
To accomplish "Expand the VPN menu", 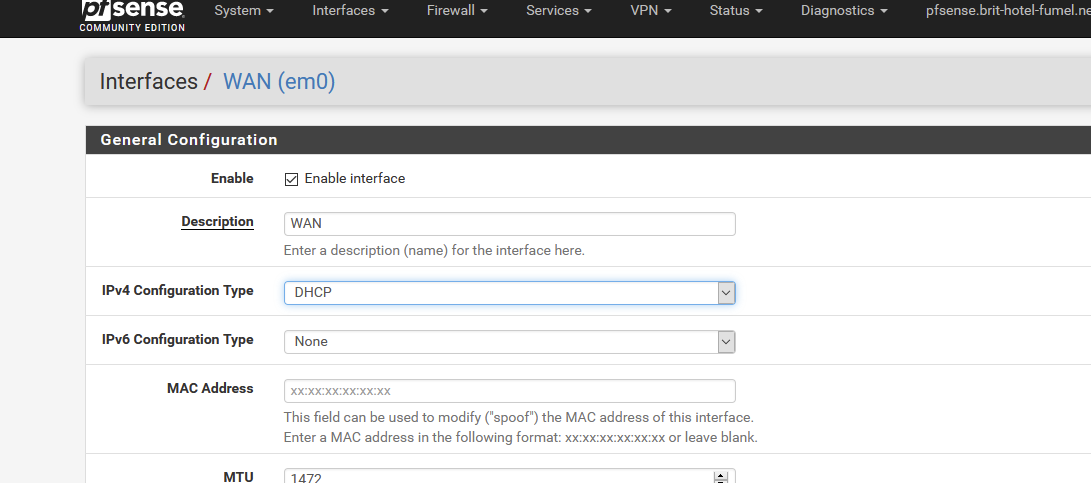I will tap(651, 10).
